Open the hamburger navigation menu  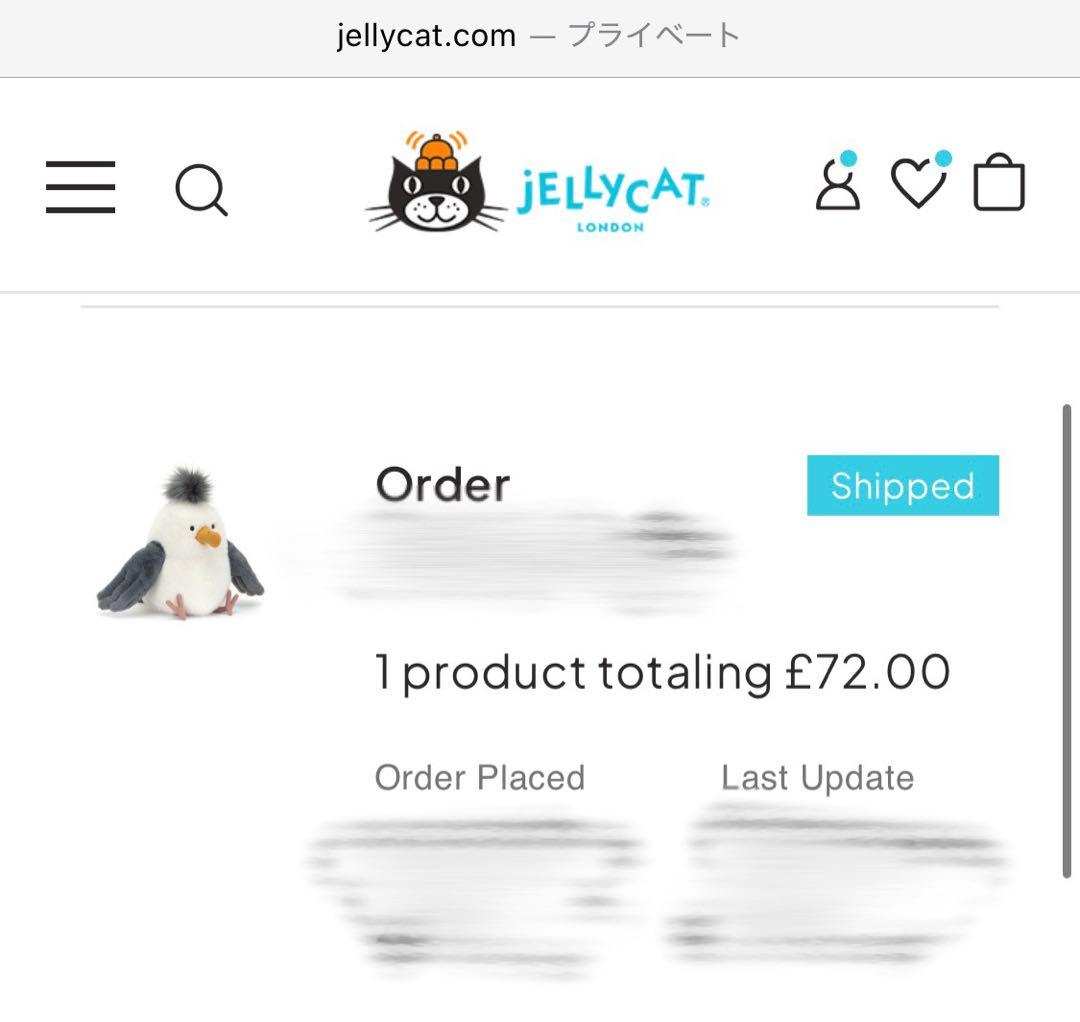(x=81, y=187)
